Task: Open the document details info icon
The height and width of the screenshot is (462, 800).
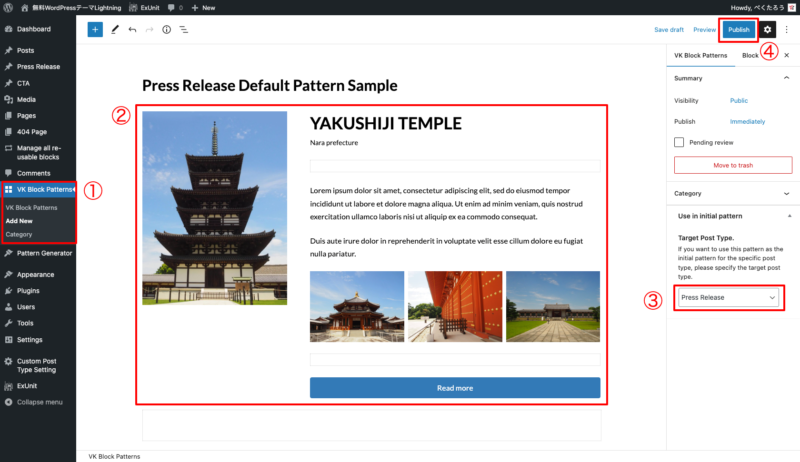Action: tap(166, 30)
